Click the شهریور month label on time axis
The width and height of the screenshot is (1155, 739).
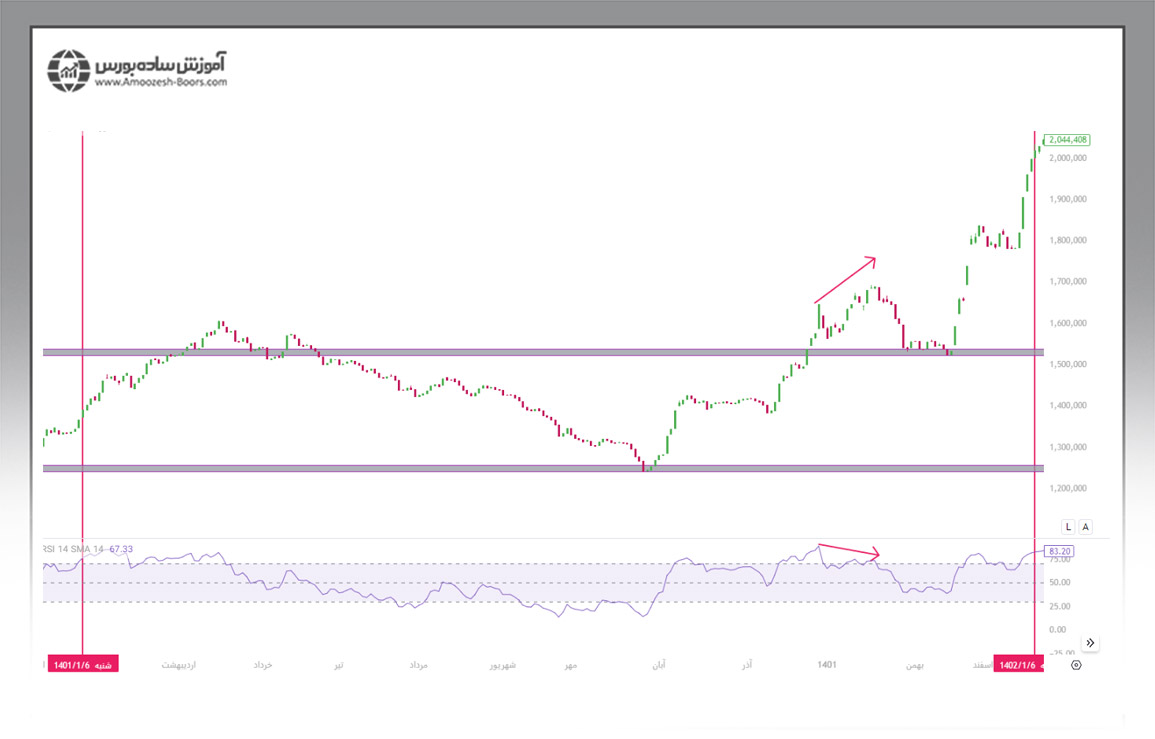[502, 664]
